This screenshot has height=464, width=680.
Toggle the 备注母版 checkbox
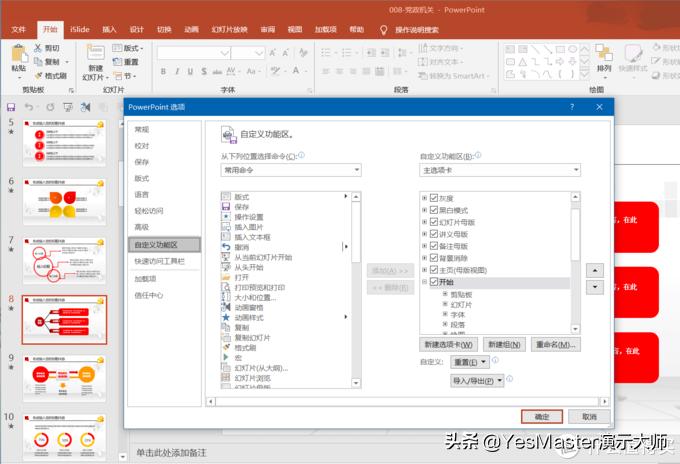pyautogui.click(x=434, y=246)
